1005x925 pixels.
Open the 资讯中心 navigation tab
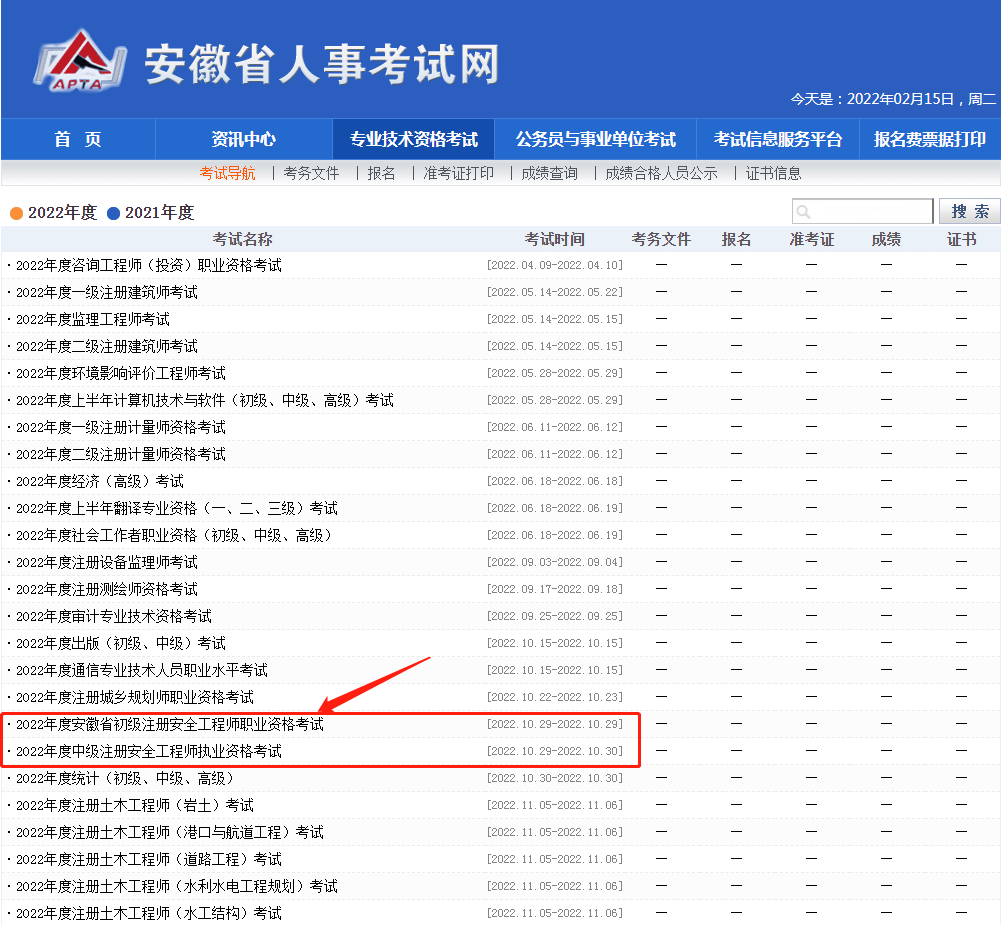coord(243,139)
